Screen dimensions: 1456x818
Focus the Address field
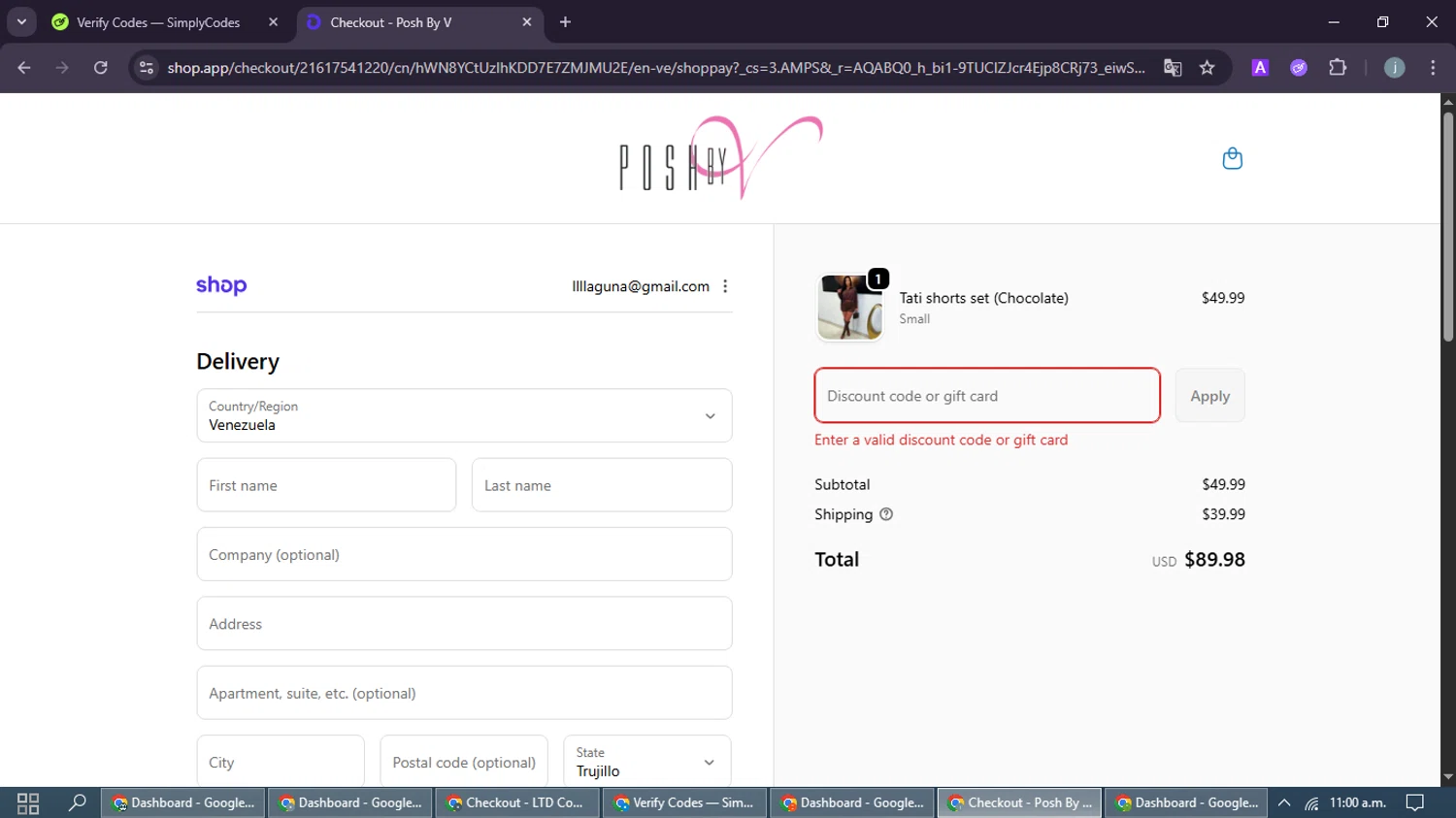tap(464, 623)
